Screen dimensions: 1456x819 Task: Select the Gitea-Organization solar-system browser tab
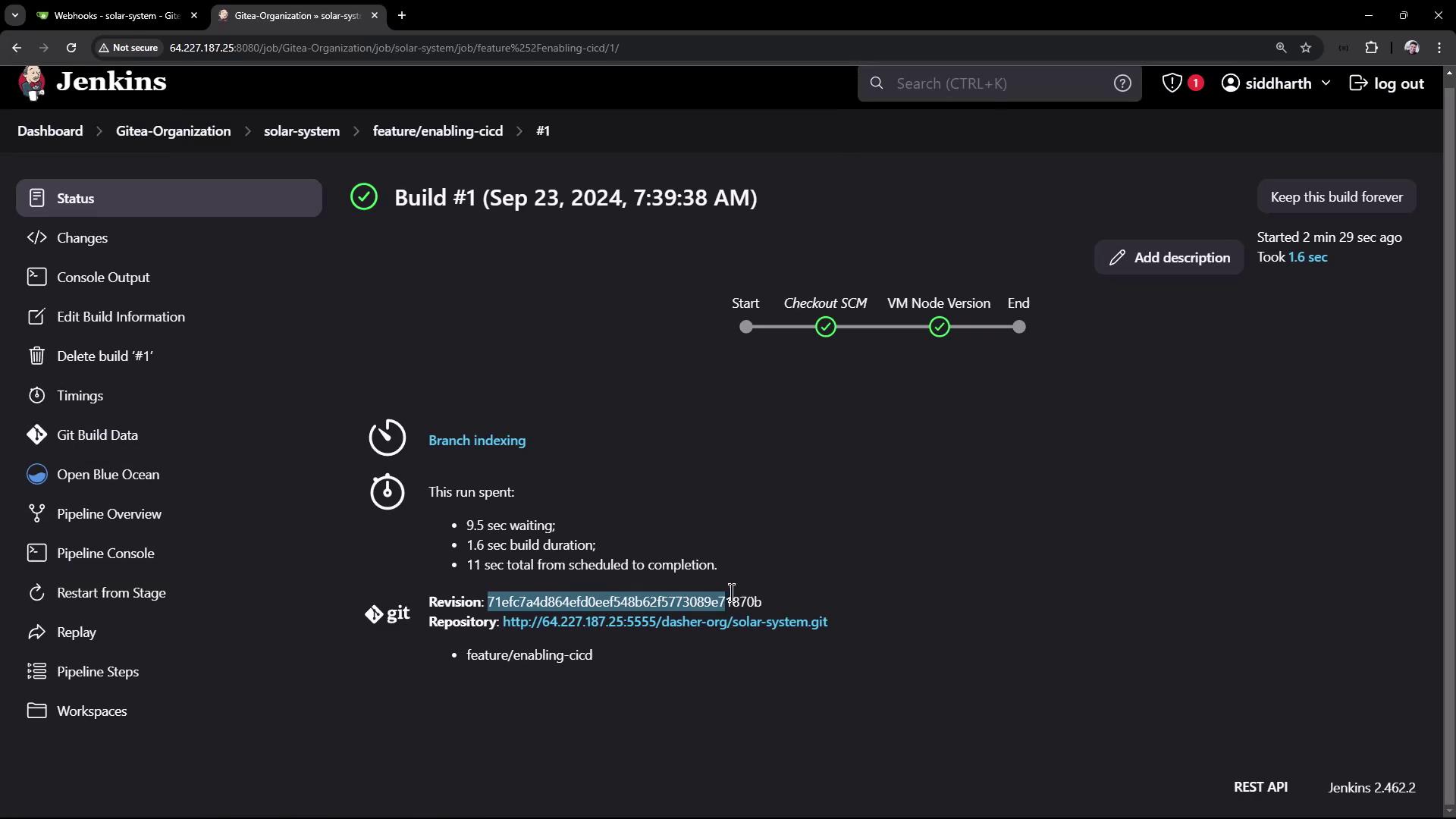tap(297, 15)
